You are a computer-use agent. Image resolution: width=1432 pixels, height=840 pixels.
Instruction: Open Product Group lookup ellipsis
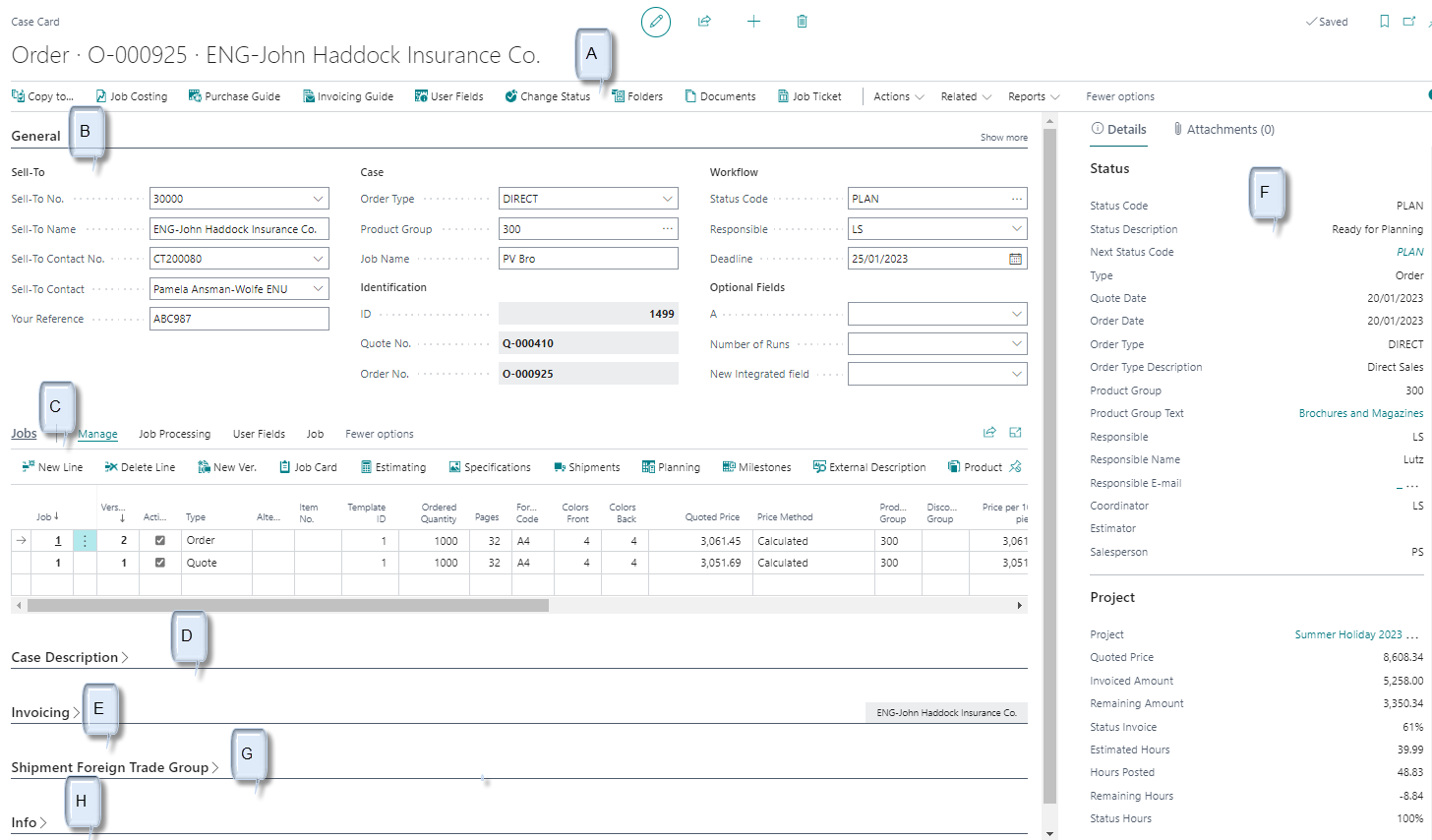[668, 229]
